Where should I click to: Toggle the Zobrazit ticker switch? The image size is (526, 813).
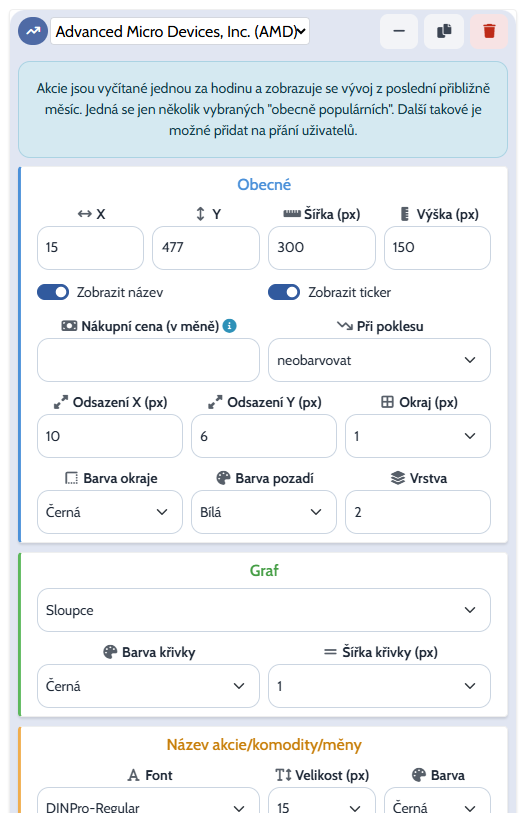284,292
